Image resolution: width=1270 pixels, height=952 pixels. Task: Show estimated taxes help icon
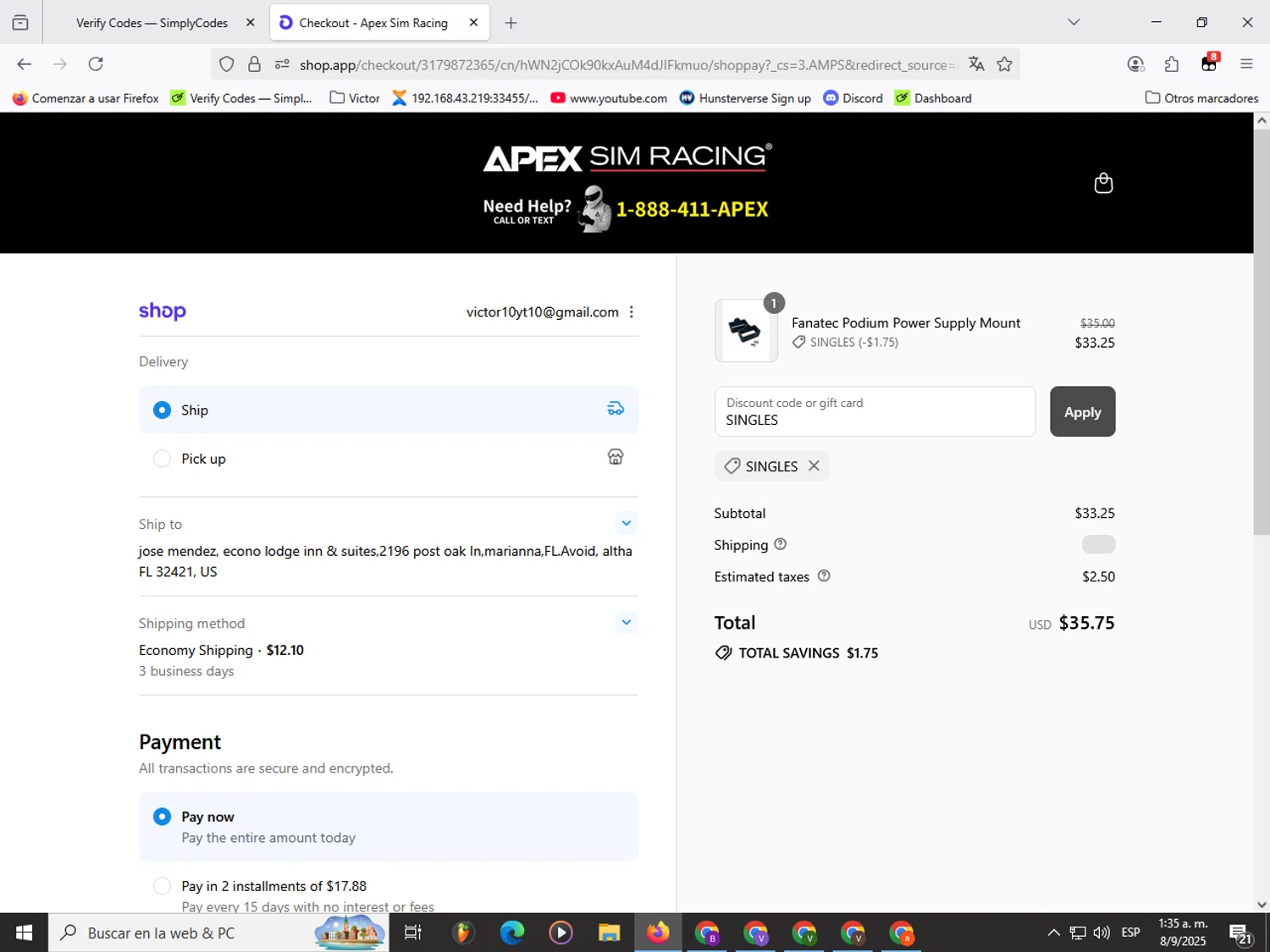[824, 576]
